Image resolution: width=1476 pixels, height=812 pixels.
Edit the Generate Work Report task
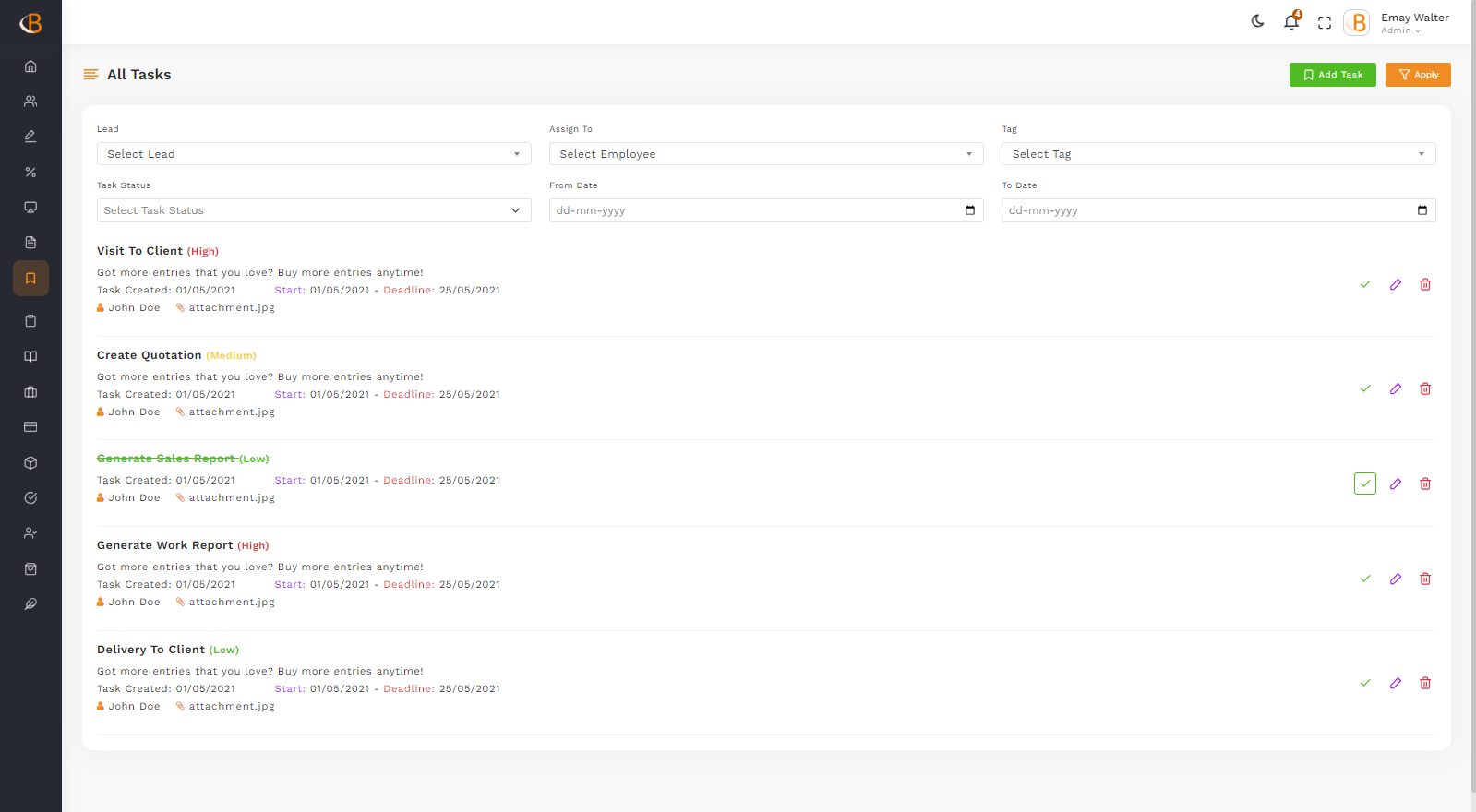[1396, 579]
